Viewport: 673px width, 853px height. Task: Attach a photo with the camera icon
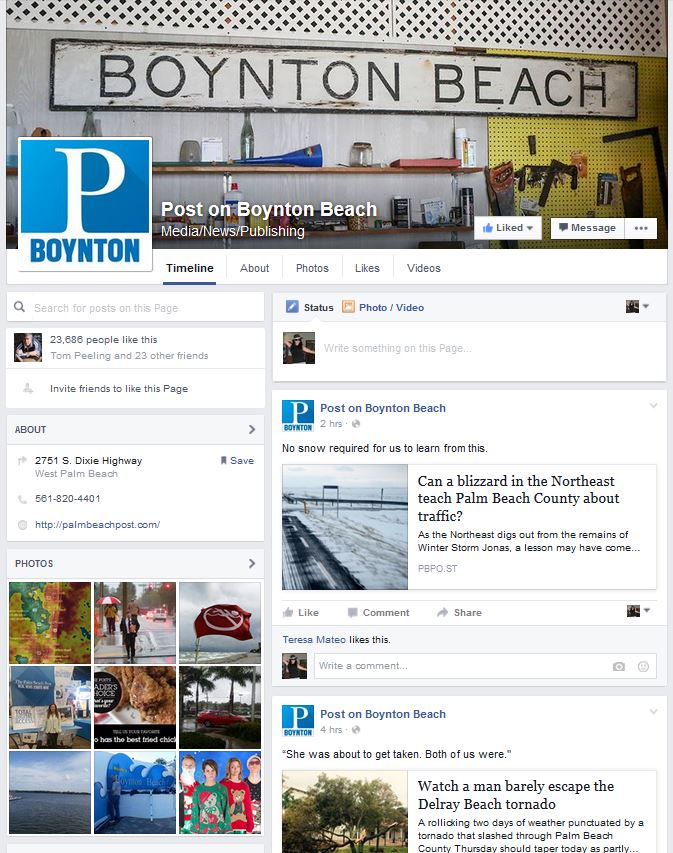[x=619, y=666]
